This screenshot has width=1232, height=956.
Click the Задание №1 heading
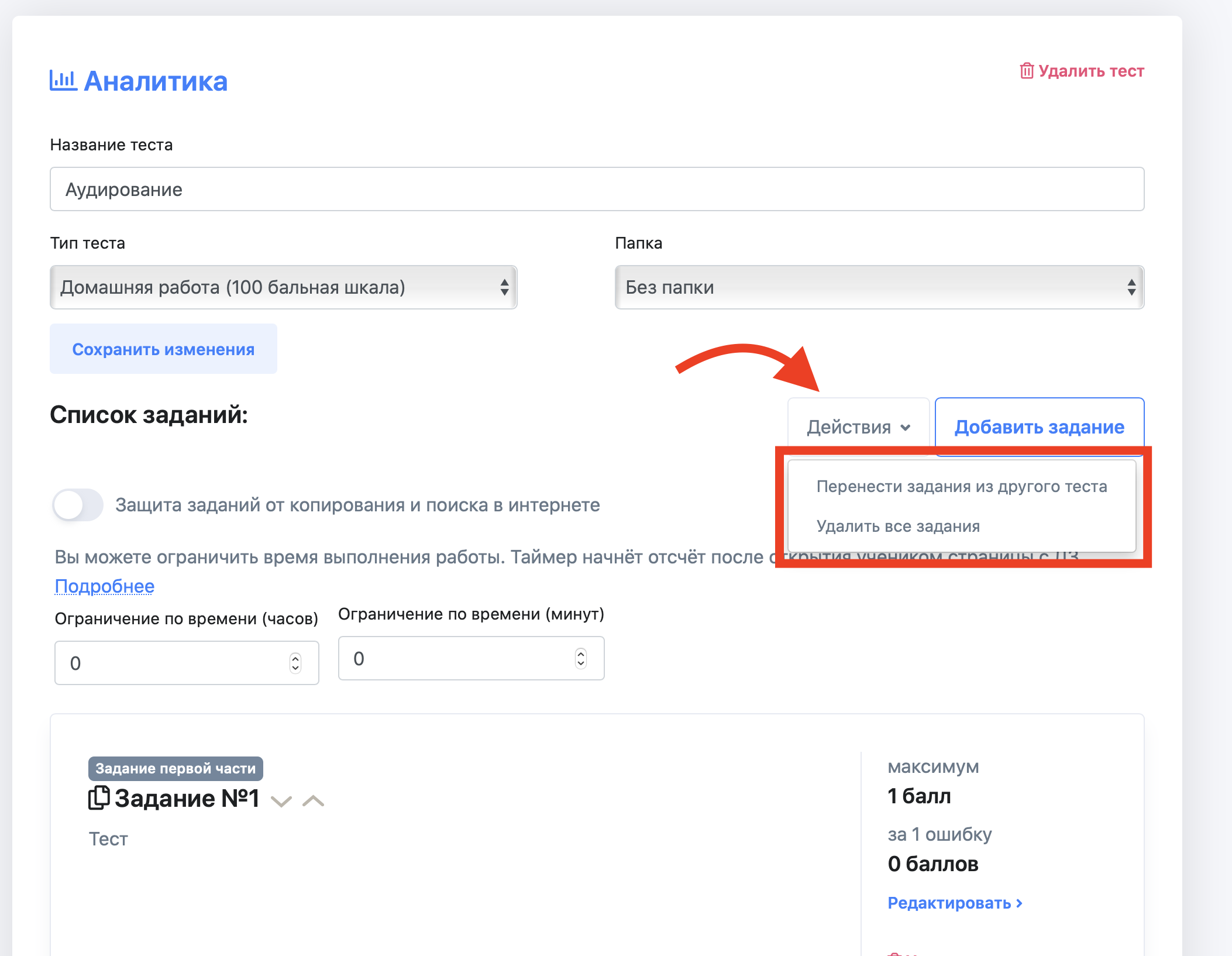[187, 799]
